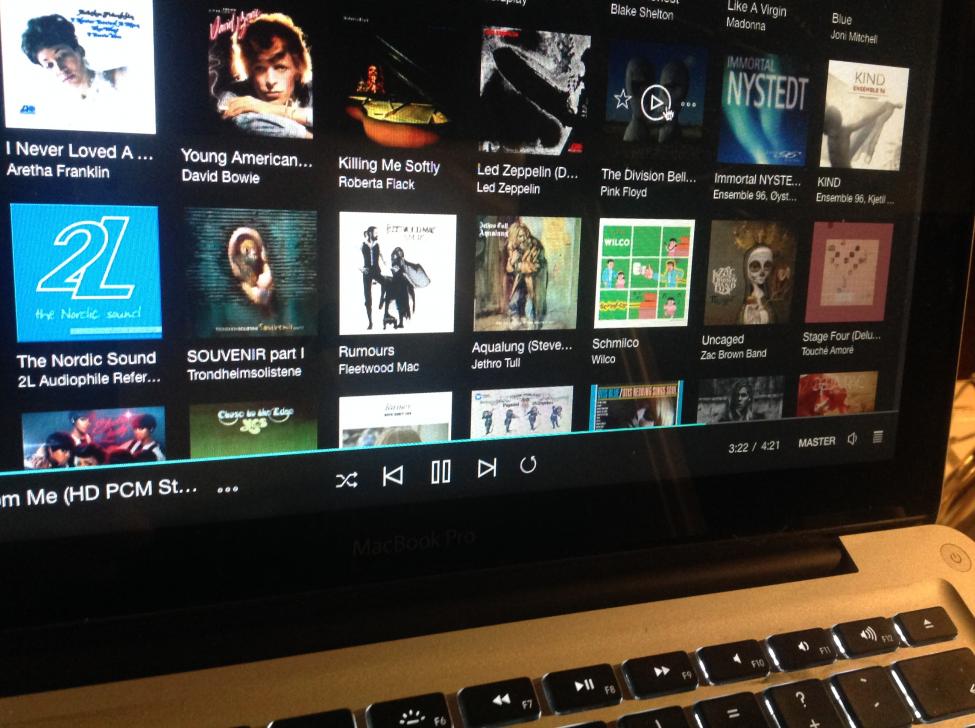Image resolution: width=975 pixels, height=728 pixels.
Task: Open The Division Bell more options dots
Action: [688, 104]
